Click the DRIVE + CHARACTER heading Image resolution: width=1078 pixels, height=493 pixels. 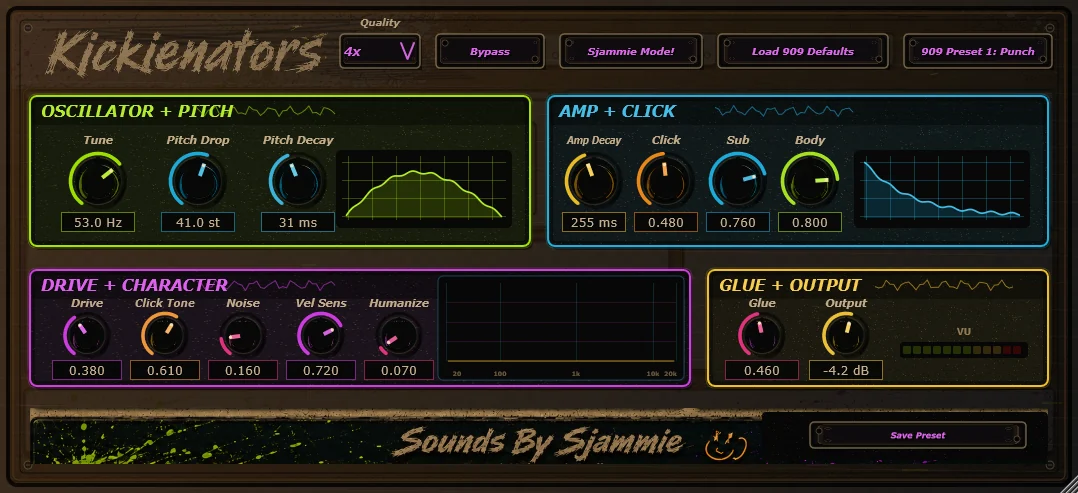[134, 285]
